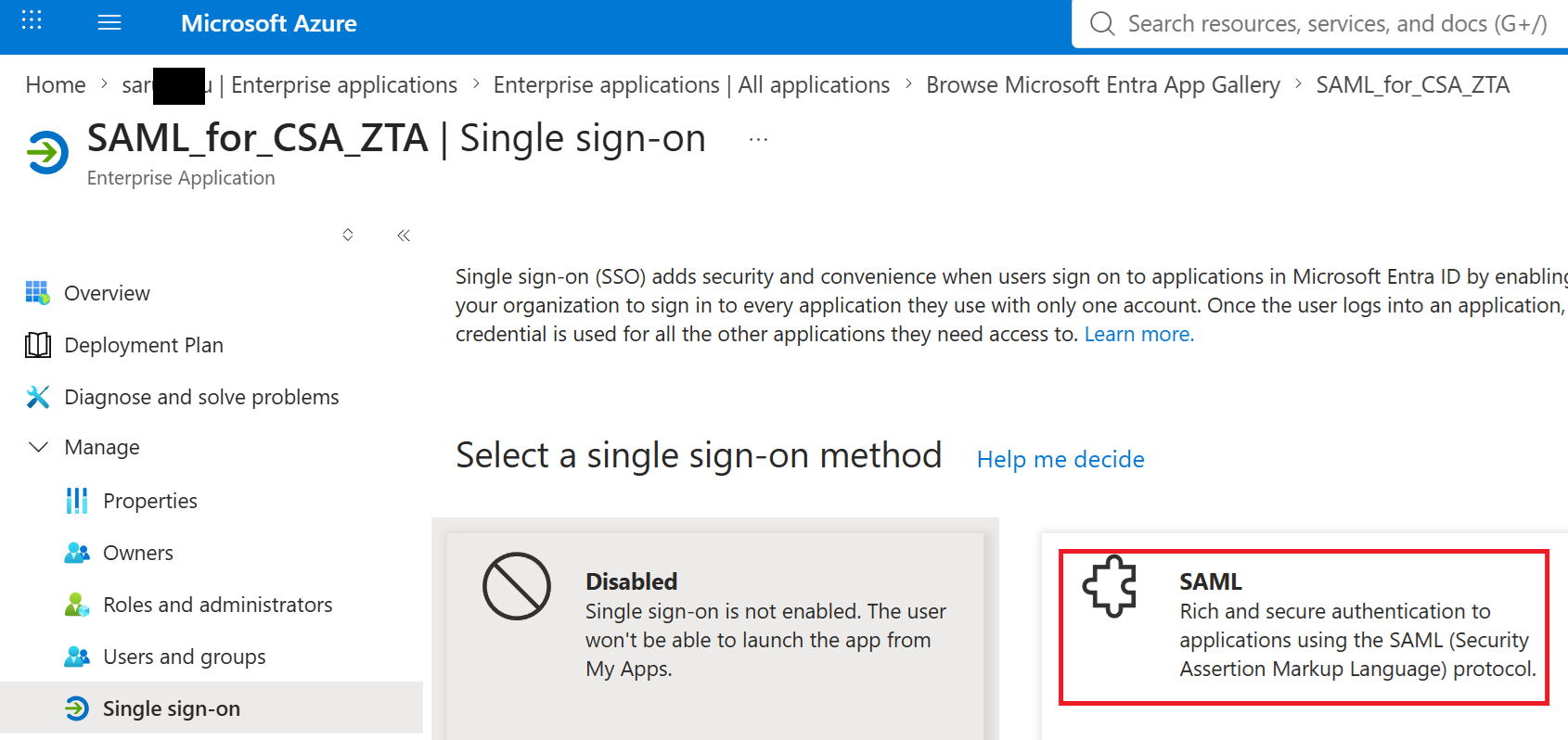Click the search magnifier icon
Image resolution: width=1568 pixels, height=740 pixels.
1102,23
